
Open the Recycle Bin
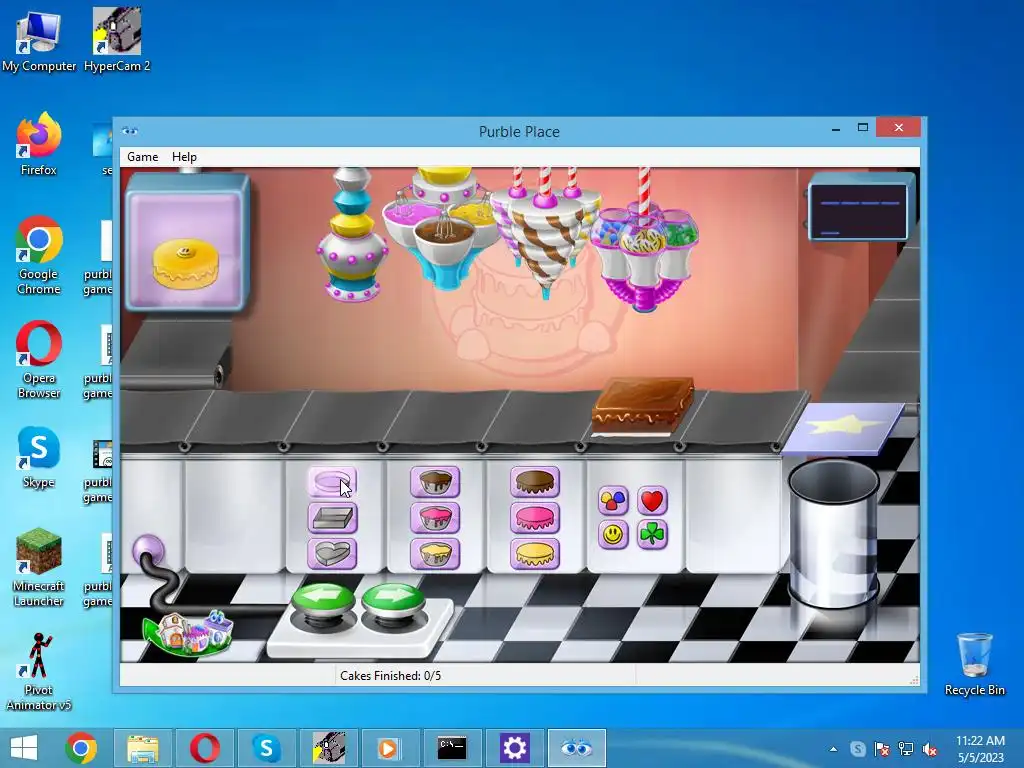click(974, 665)
